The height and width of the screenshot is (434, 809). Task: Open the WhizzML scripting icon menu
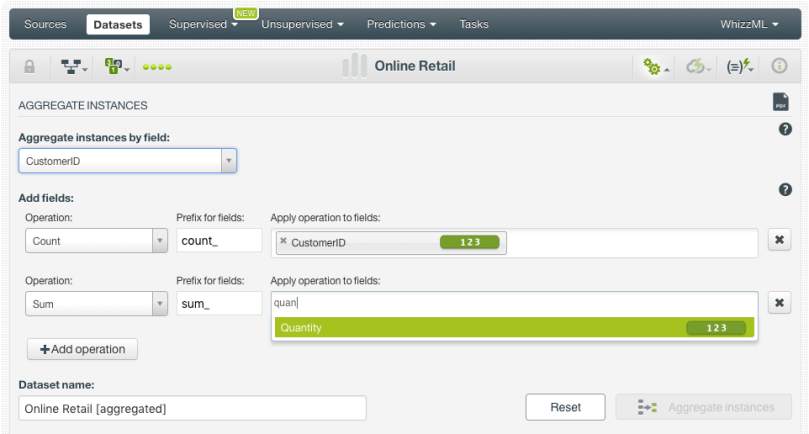pyautogui.click(x=740, y=67)
